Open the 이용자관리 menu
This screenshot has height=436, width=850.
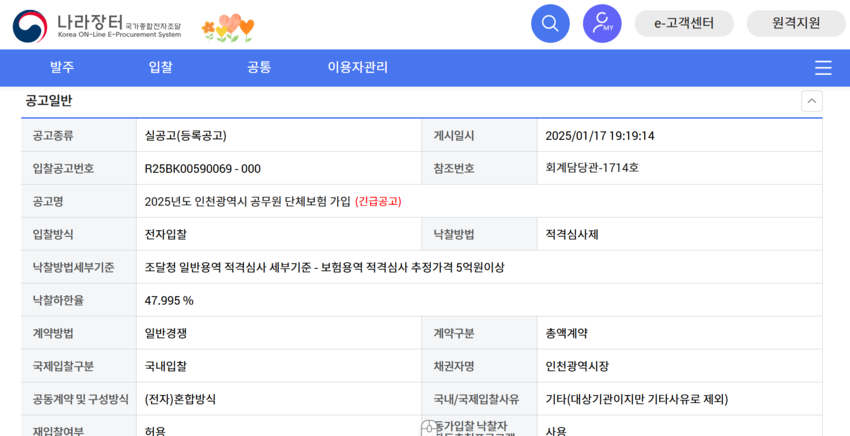(x=357, y=68)
